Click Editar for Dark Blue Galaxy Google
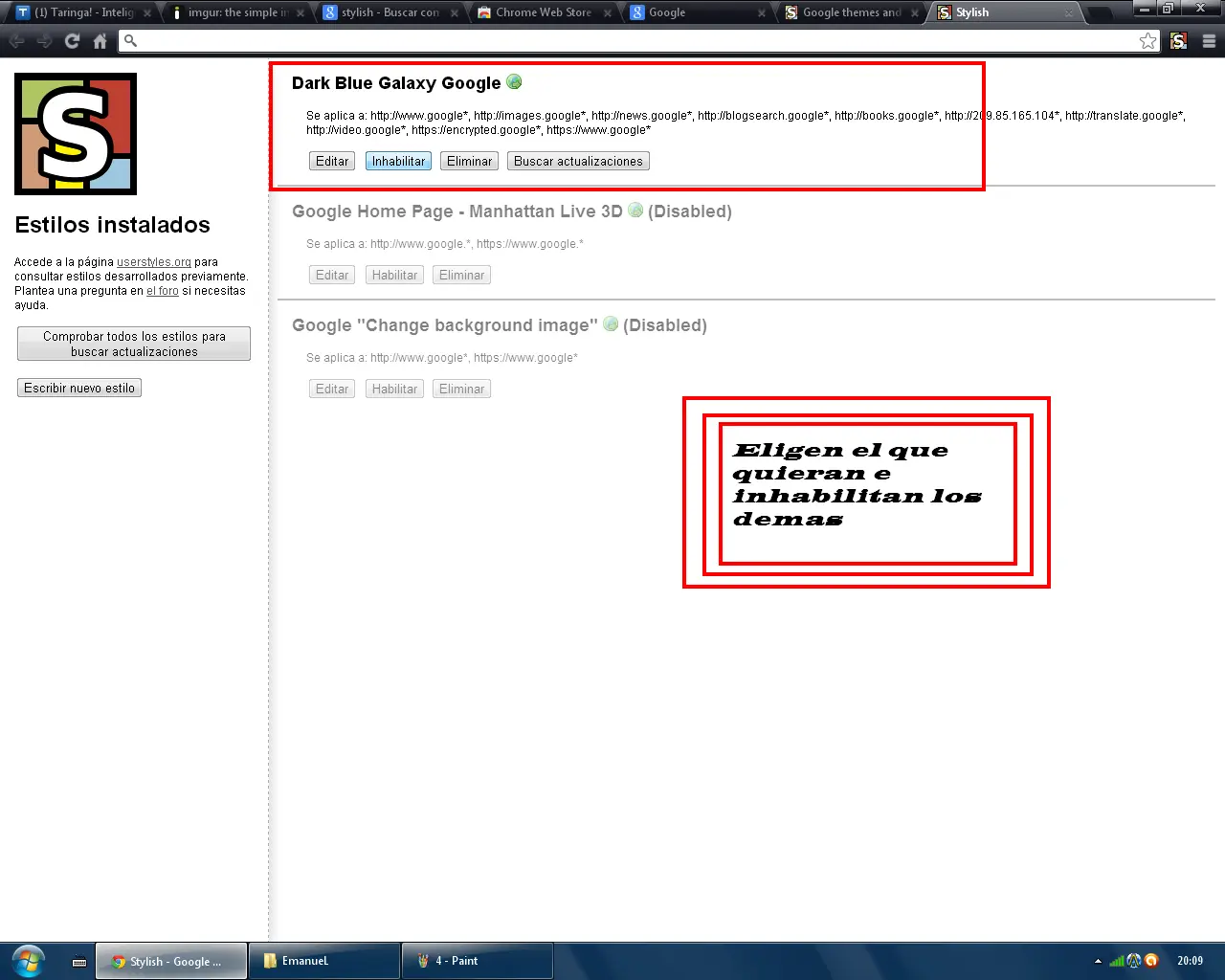Viewport: 1225px width, 980px height. (332, 161)
